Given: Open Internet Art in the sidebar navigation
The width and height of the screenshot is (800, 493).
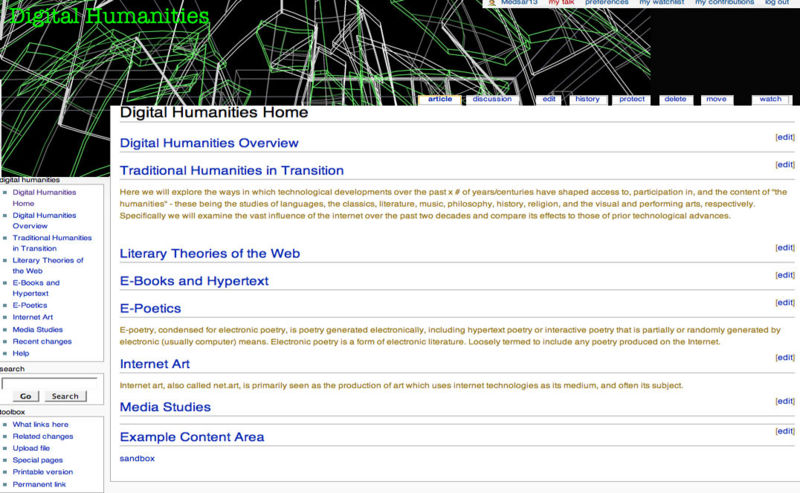Looking at the screenshot, I should [x=33, y=317].
